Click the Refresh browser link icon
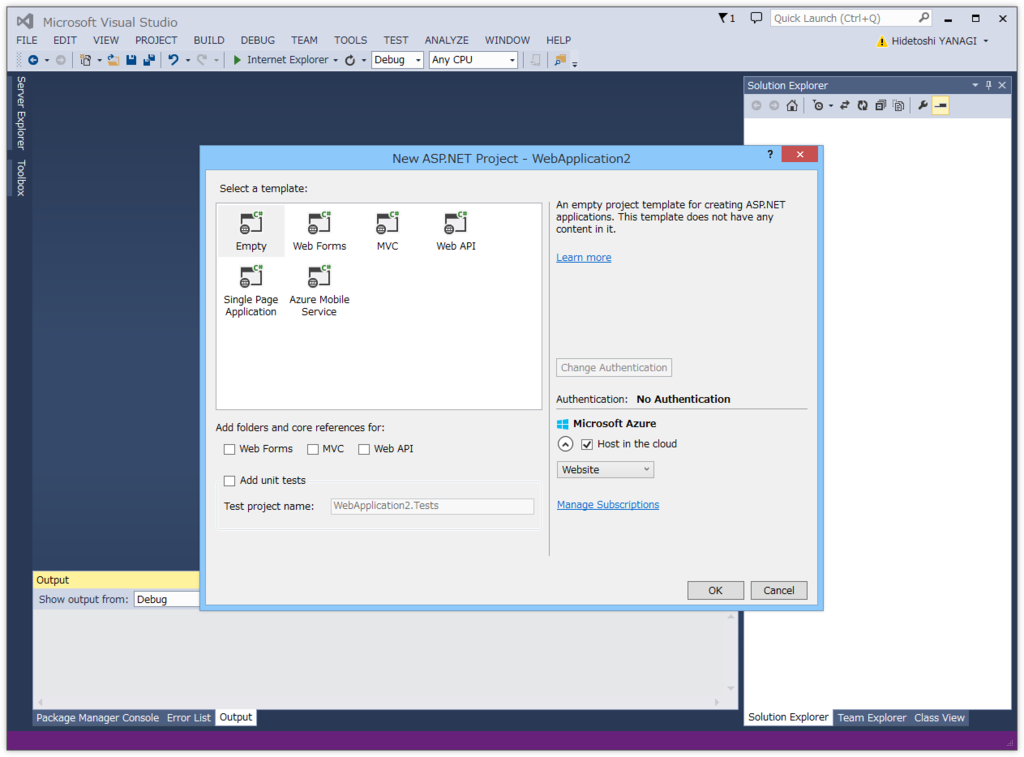 click(350, 60)
